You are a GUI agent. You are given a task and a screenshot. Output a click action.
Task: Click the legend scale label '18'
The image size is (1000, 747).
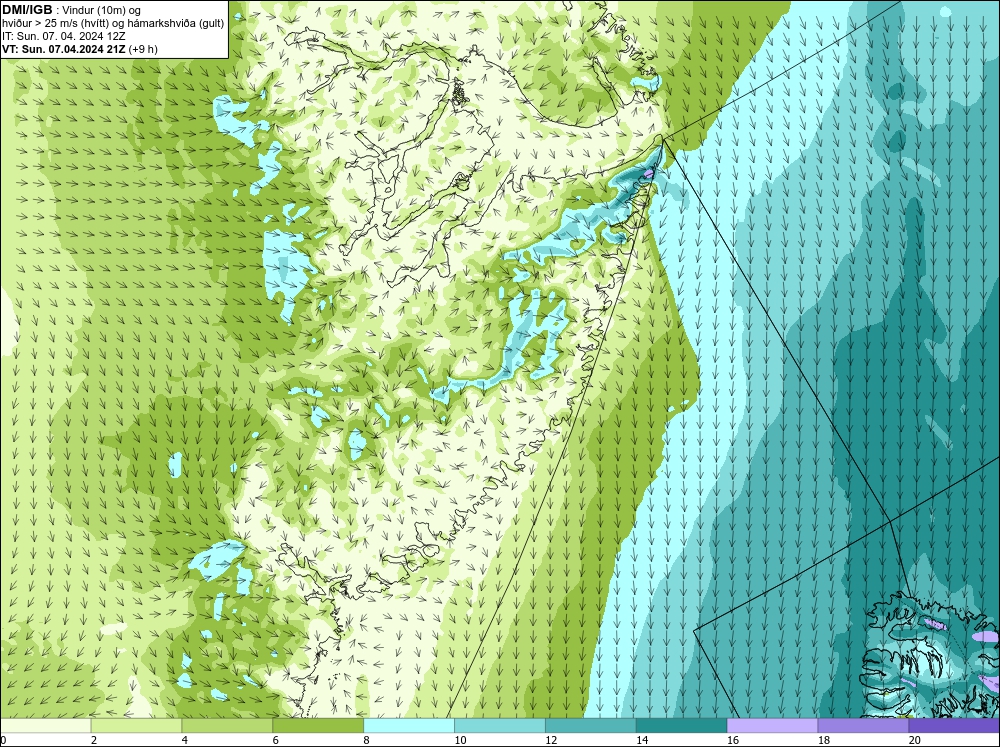[823, 740]
